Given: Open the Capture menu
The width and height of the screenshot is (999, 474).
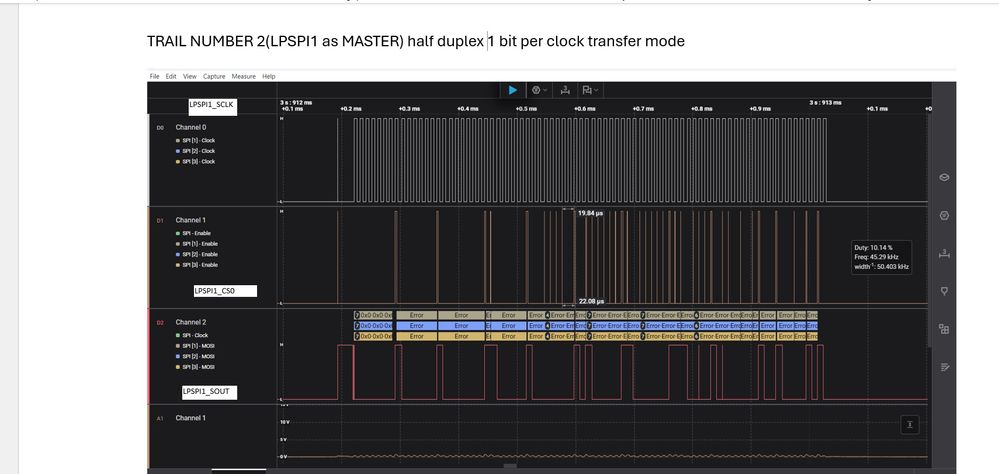Looking at the screenshot, I should 214,76.
